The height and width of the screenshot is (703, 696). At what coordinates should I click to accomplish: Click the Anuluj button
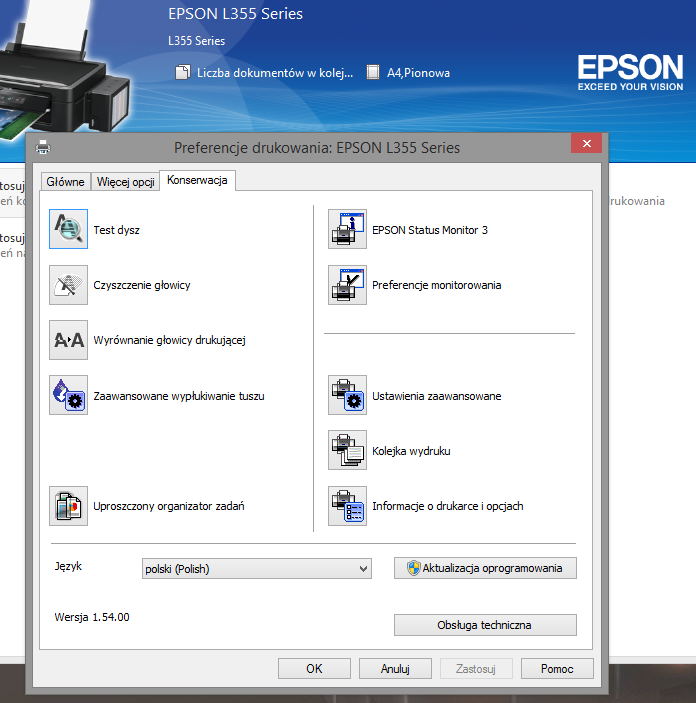click(395, 668)
